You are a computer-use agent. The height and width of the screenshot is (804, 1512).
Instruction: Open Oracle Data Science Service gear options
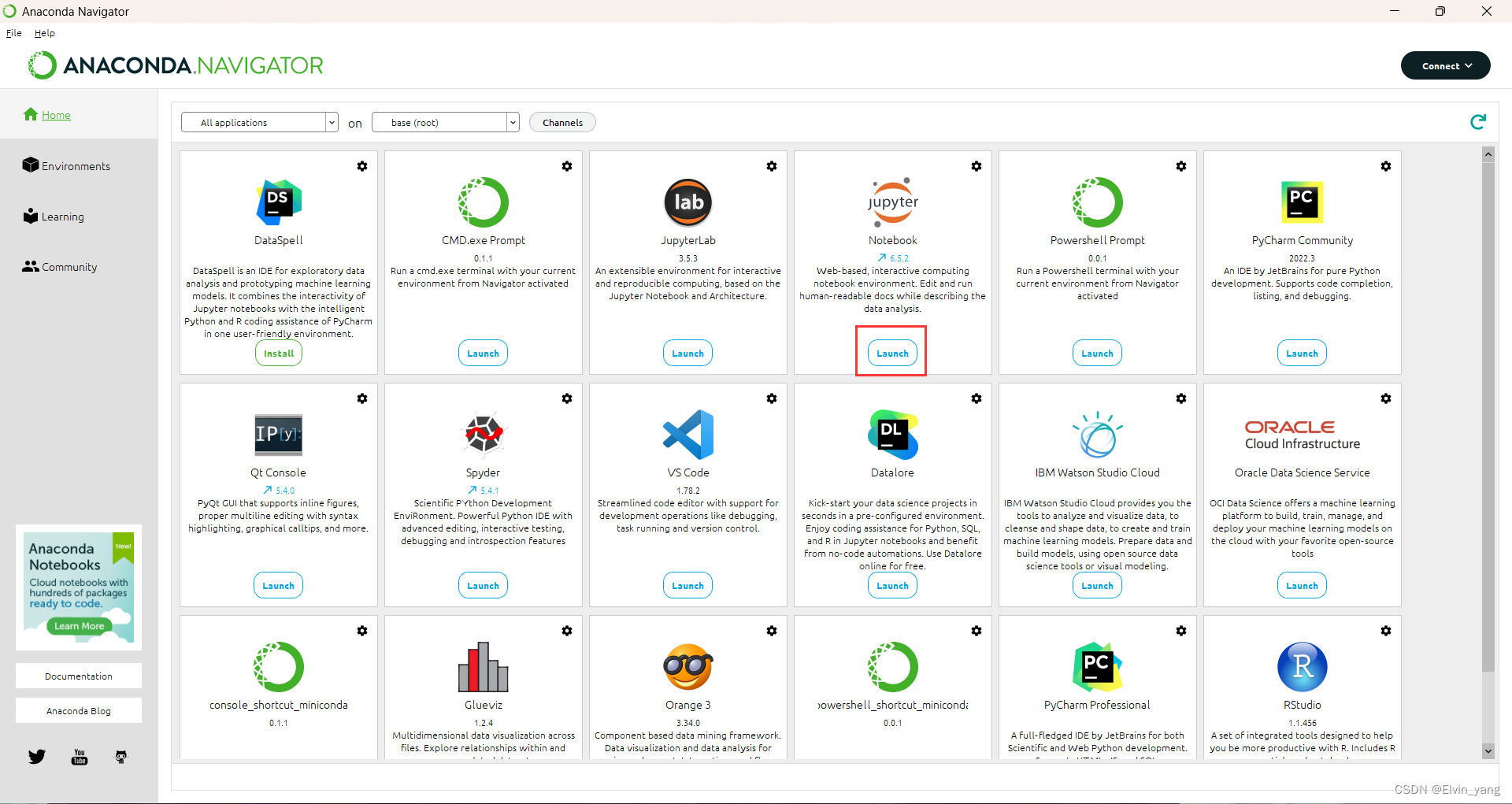[x=1386, y=398]
